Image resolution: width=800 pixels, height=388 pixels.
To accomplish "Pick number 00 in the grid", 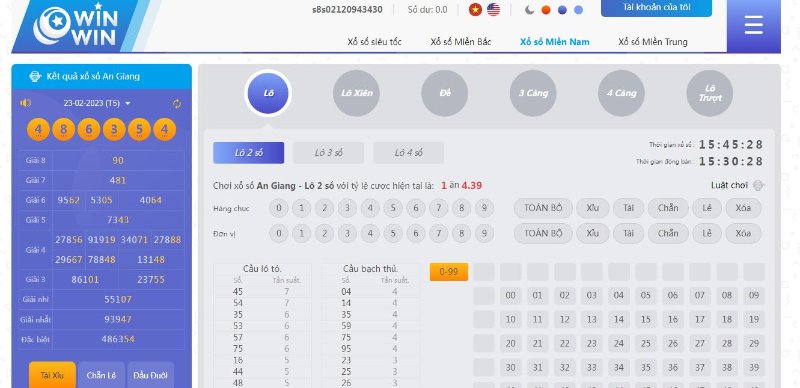I will click(x=511, y=296).
